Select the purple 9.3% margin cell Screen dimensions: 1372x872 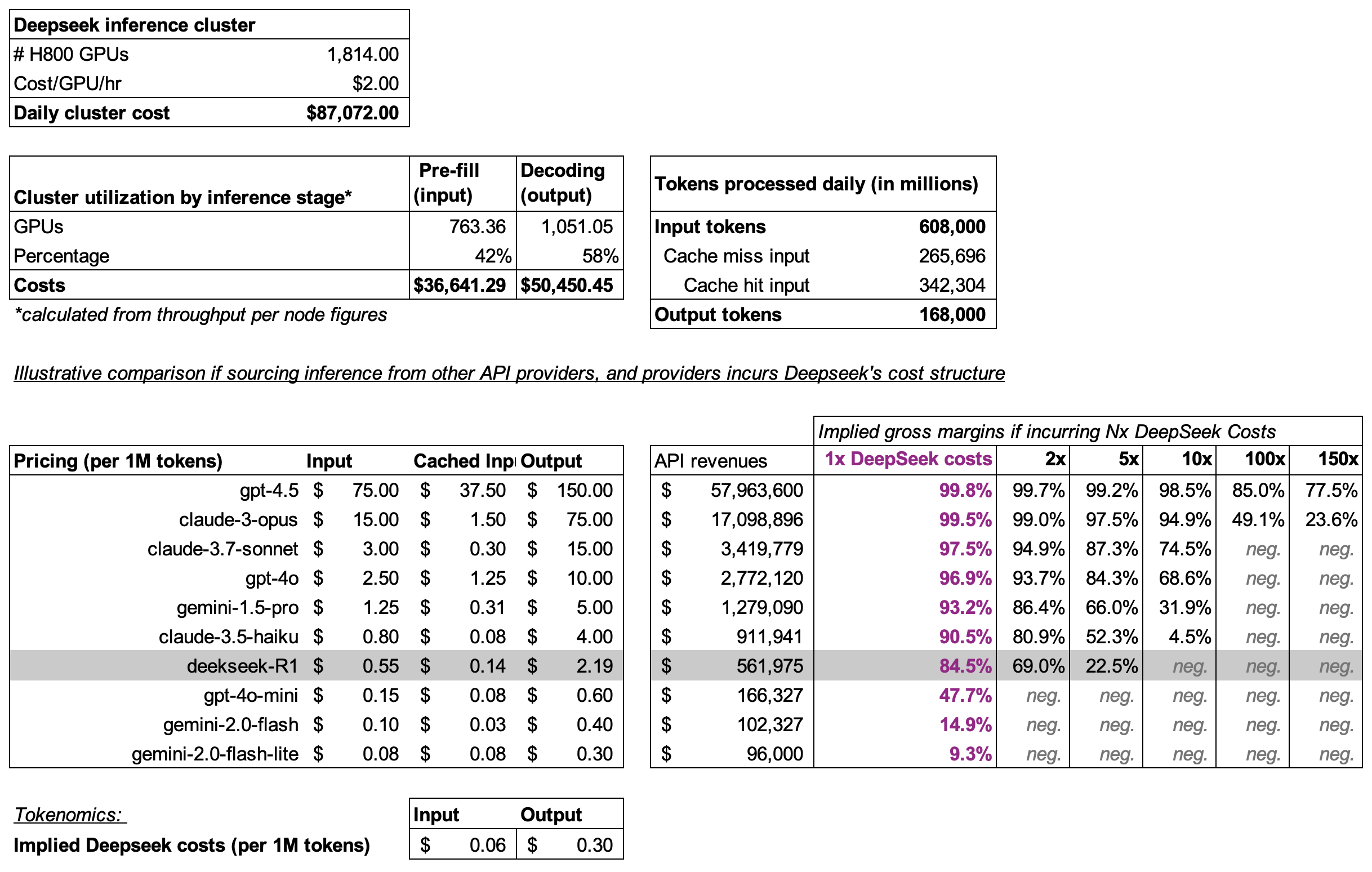(970, 754)
